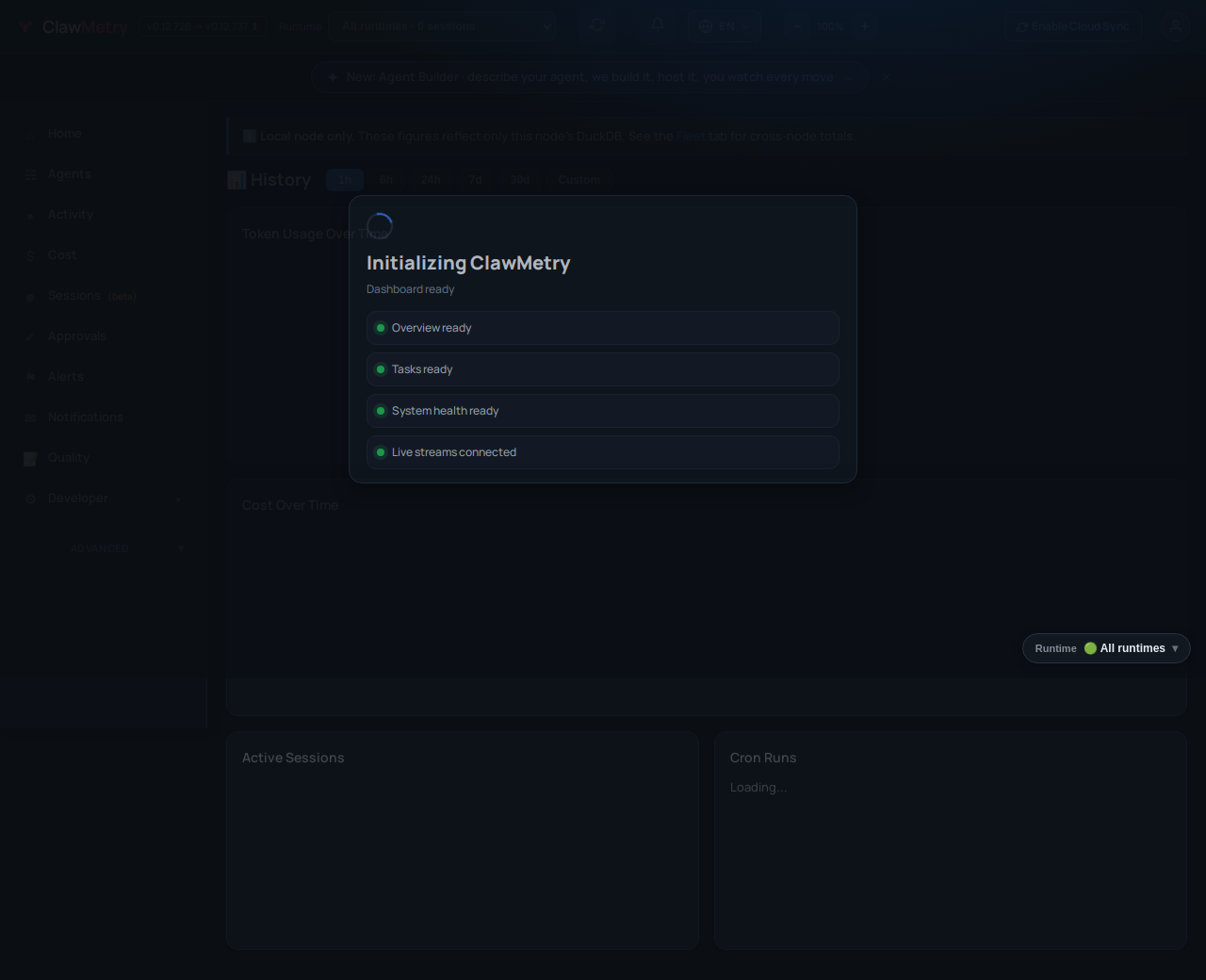Click the Loading... text under Cron Runs
Screen dimensions: 1206x980
758,788
